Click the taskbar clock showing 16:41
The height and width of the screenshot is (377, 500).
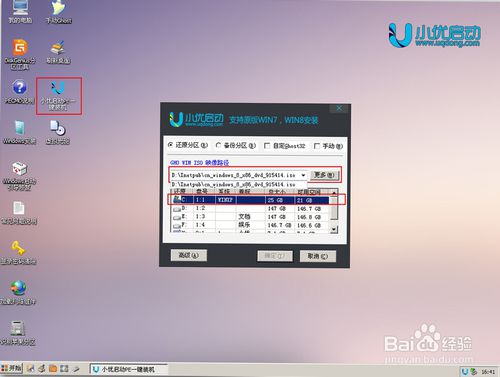pos(488,371)
